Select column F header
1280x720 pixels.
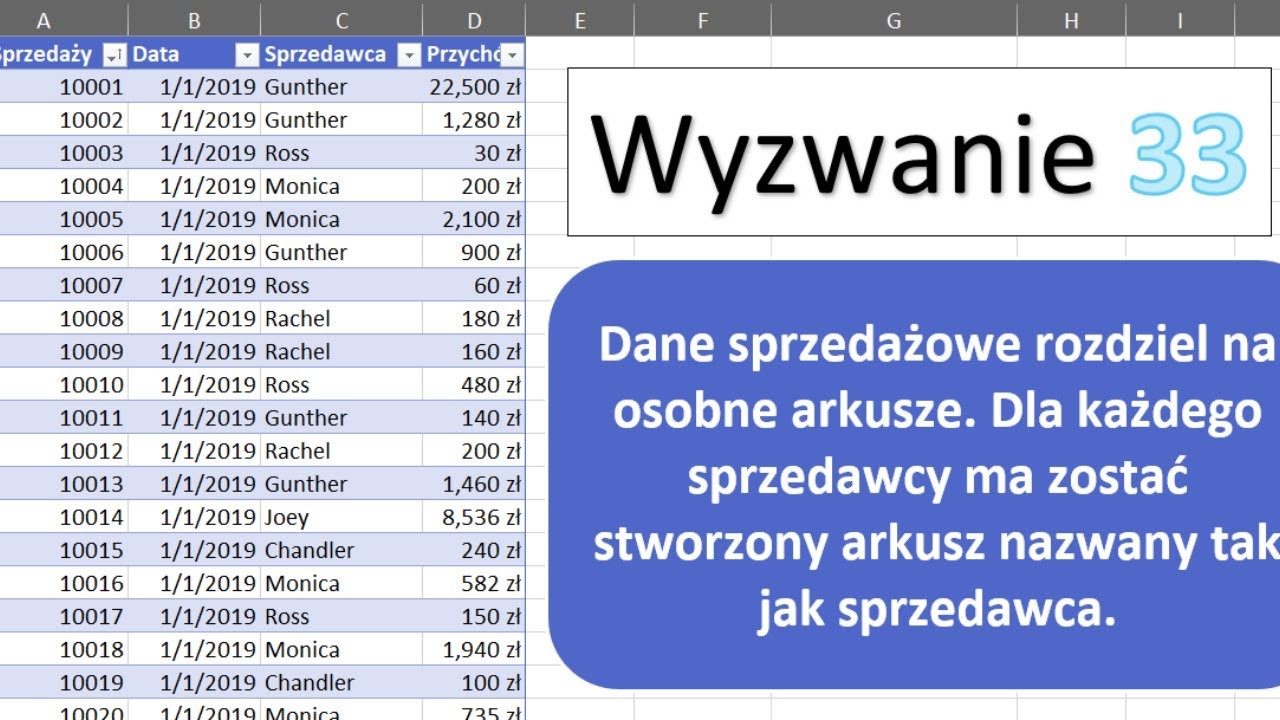click(703, 20)
